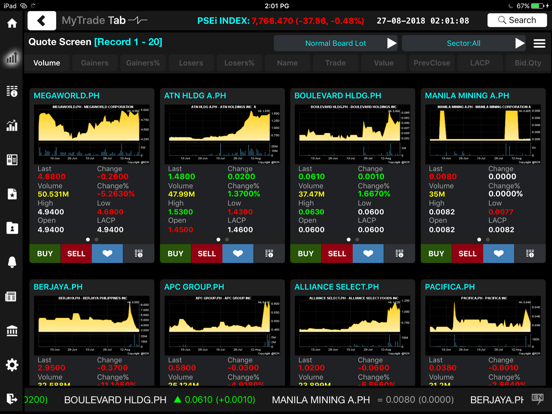Open the ALLIANCE SELECT.PH price chart

click(x=352, y=325)
